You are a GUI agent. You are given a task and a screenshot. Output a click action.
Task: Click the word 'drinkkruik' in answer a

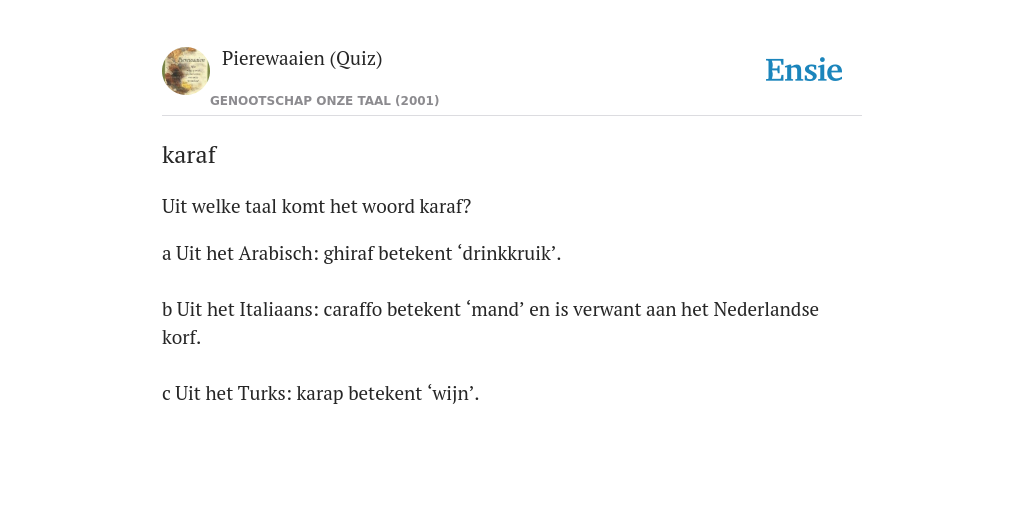click(x=507, y=253)
